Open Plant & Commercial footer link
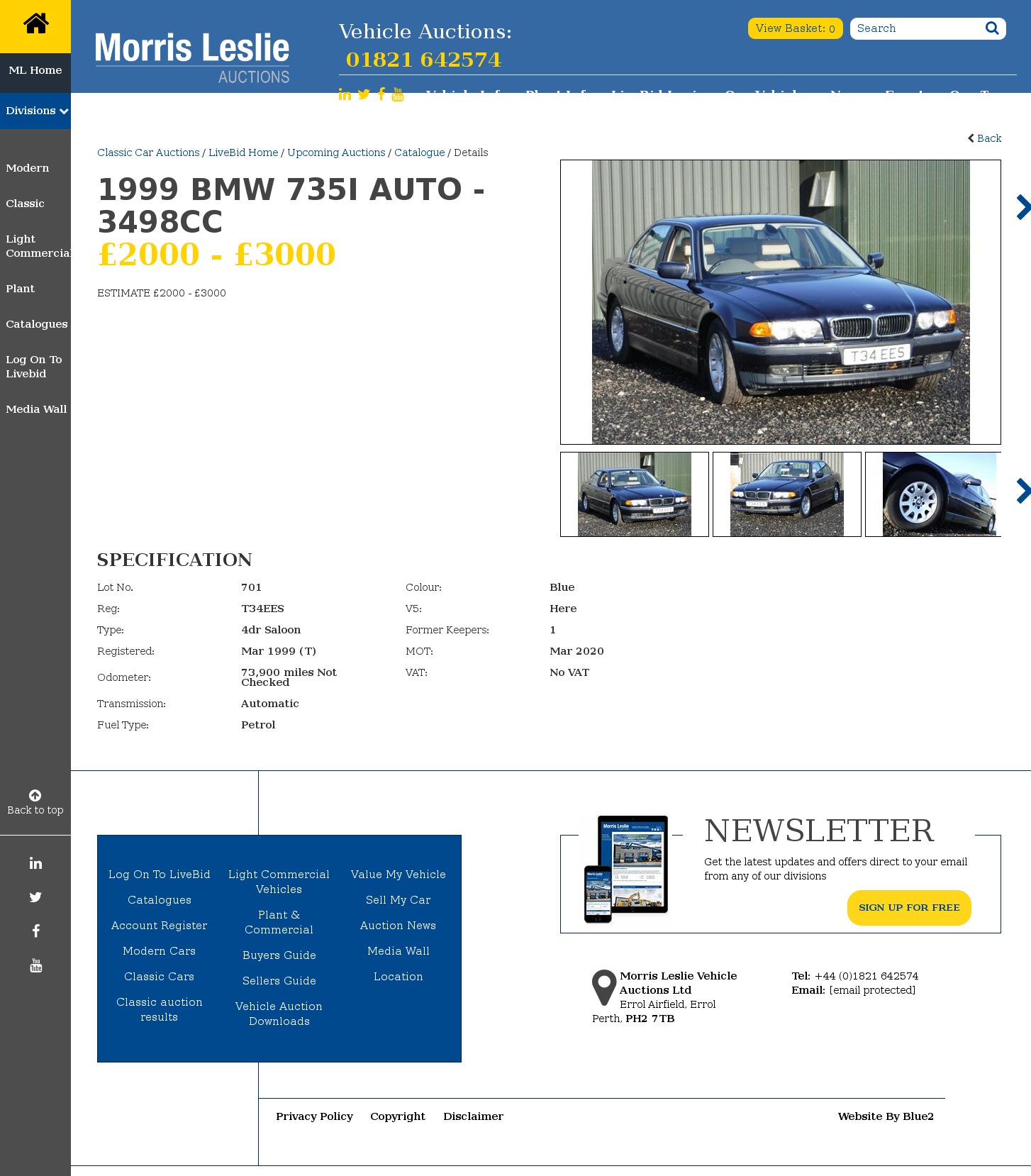Viewport: 1031px width, 1176px height. tap(279, 922)
